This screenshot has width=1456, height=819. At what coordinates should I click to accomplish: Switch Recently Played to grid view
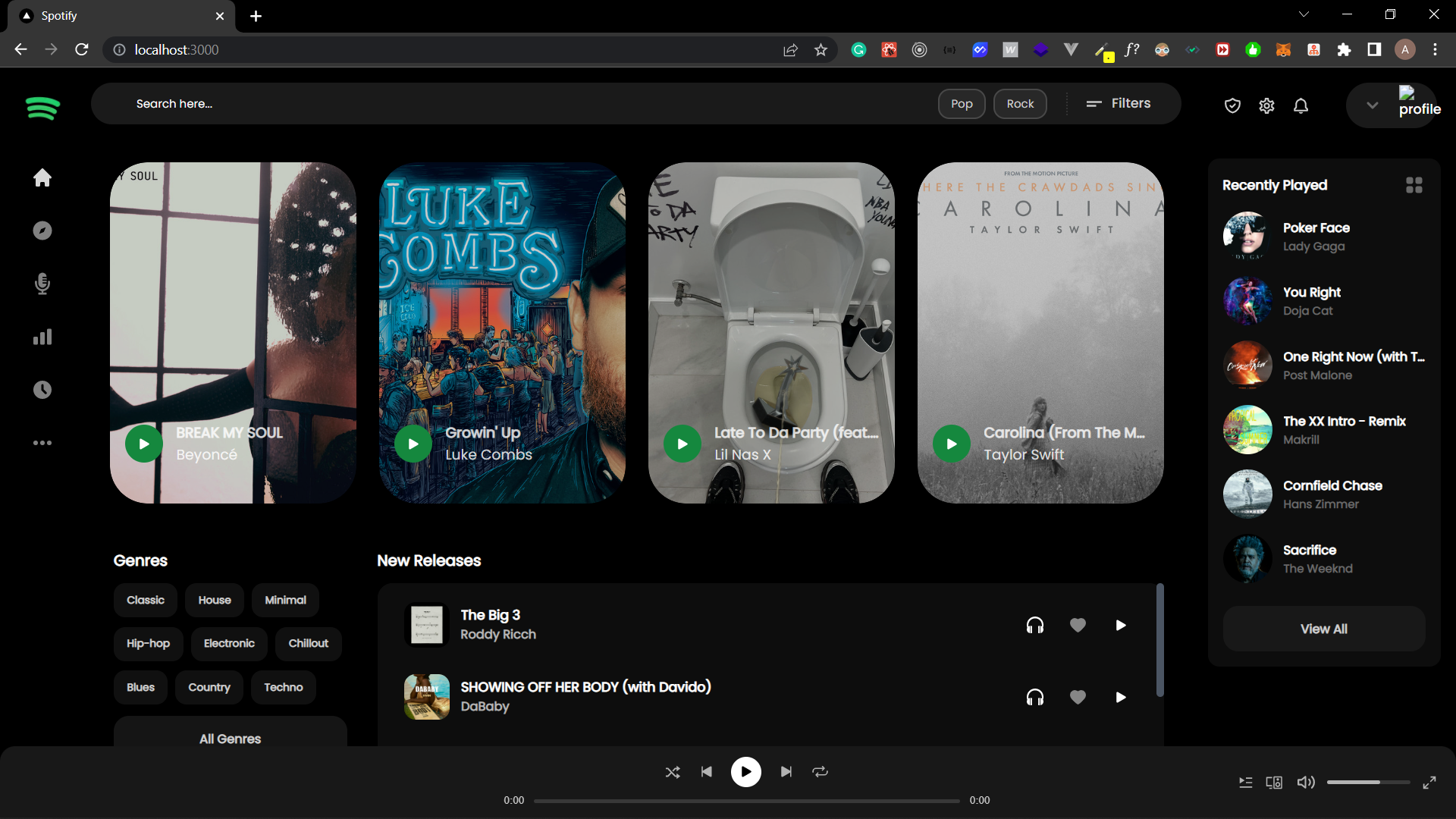[x=1414, y=184]
